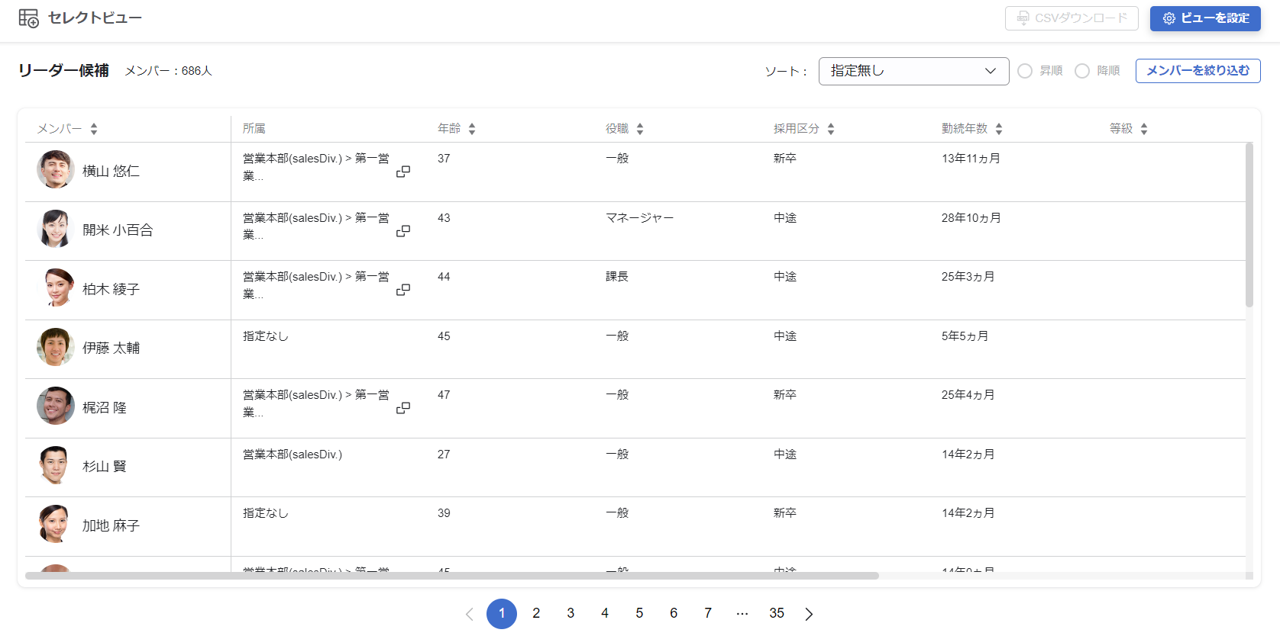Screen dimensions: 1280x636
Task: Click メンバー：686人 count label
Action: coord(168,71)
